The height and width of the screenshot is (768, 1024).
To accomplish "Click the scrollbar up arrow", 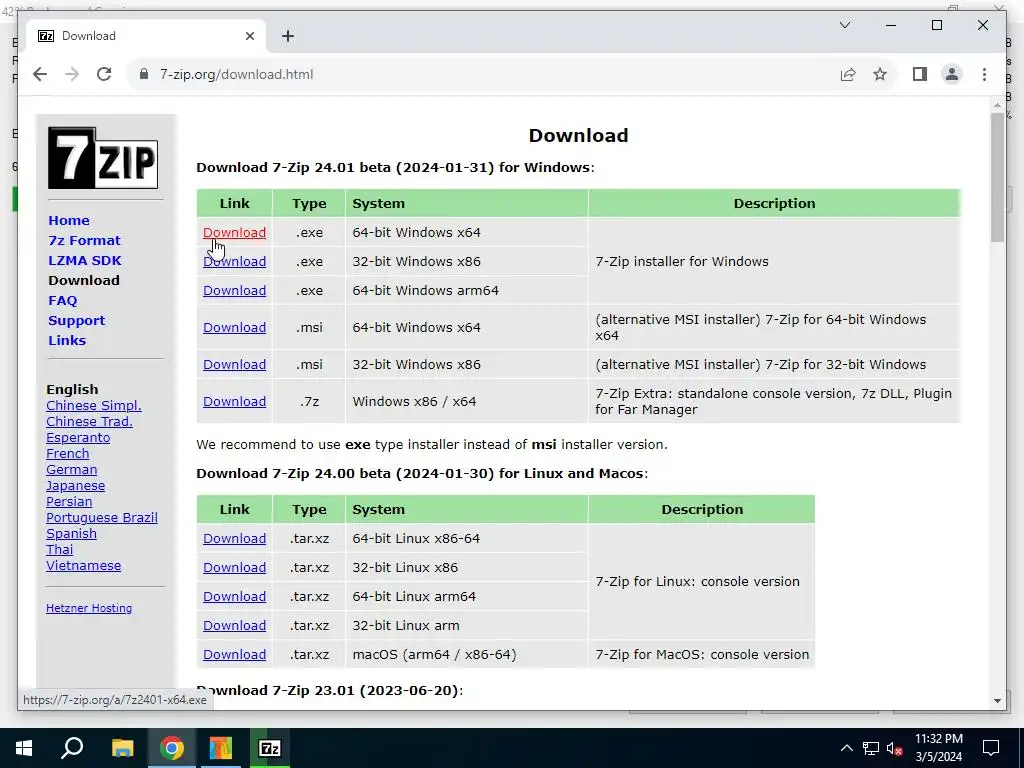I will pos(997,104).
